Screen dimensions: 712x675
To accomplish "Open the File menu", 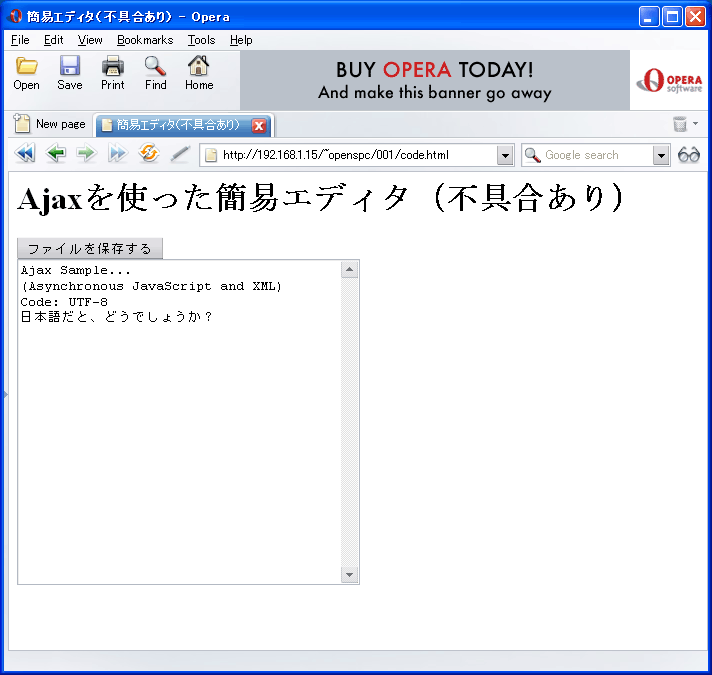I will coord(20,40).
